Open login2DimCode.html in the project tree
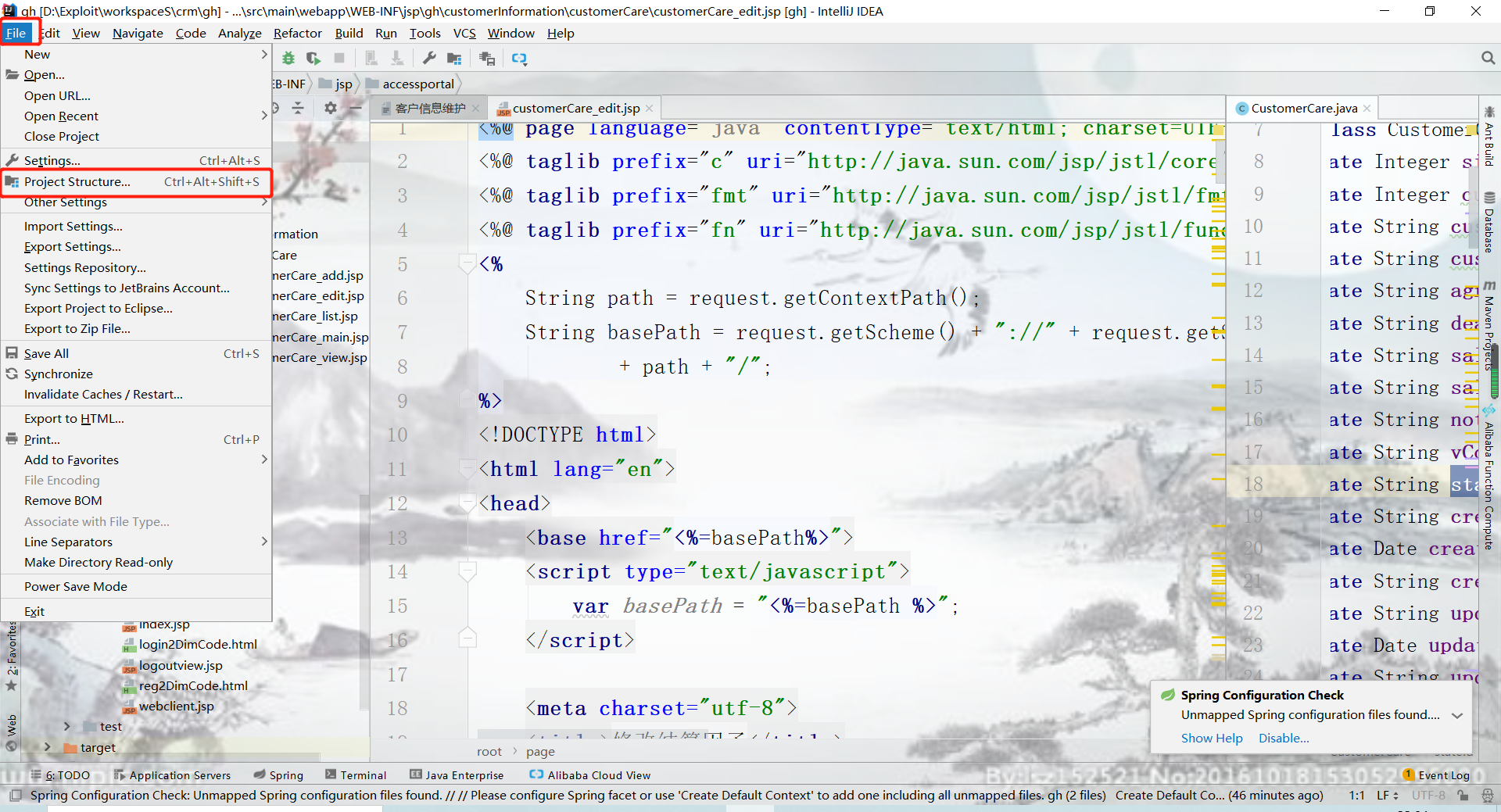 [x=198, y=645]
